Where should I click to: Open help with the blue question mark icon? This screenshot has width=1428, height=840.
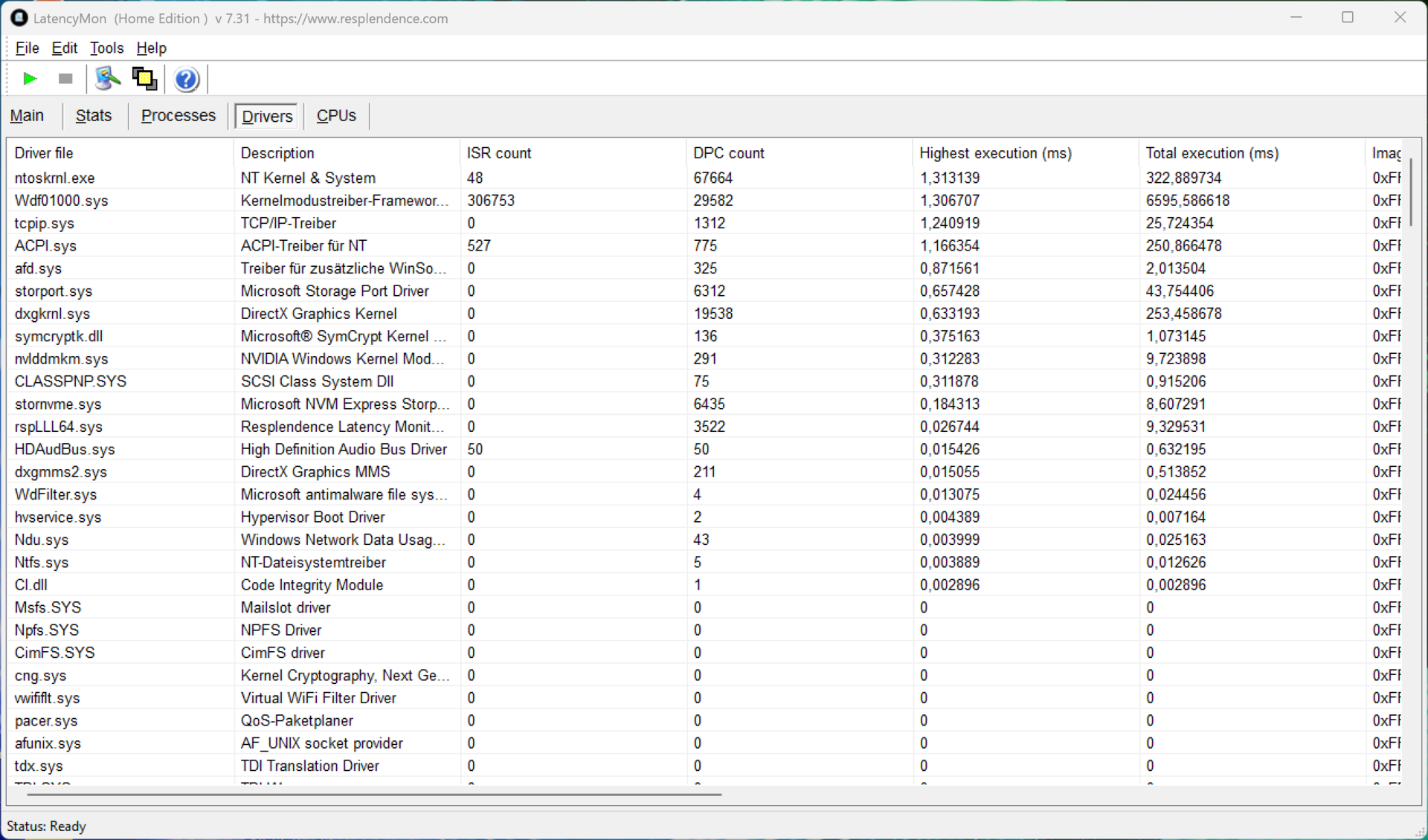[186, 79]
